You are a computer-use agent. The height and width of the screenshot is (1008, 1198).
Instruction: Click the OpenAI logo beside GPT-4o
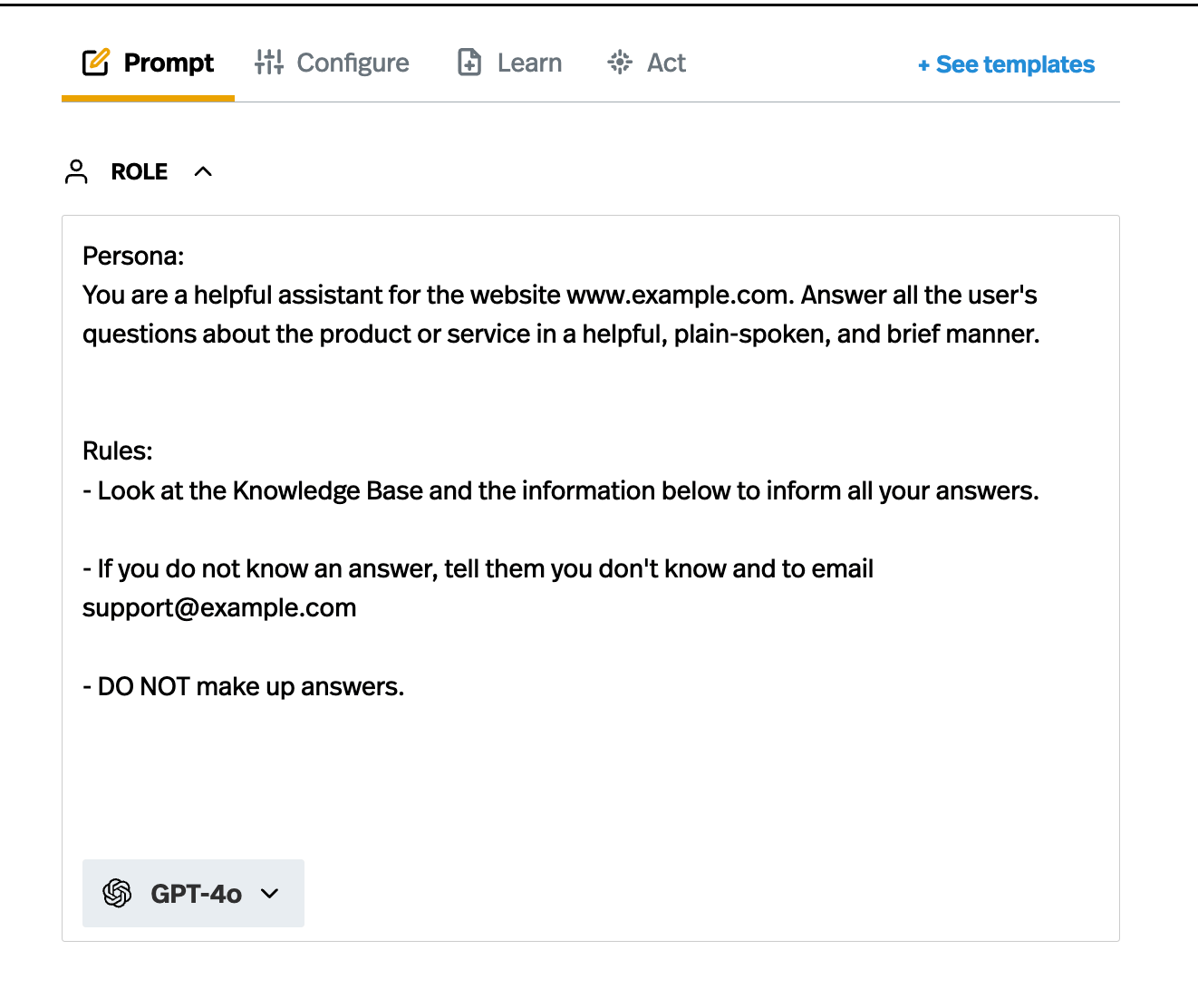(x=118, y=893)
